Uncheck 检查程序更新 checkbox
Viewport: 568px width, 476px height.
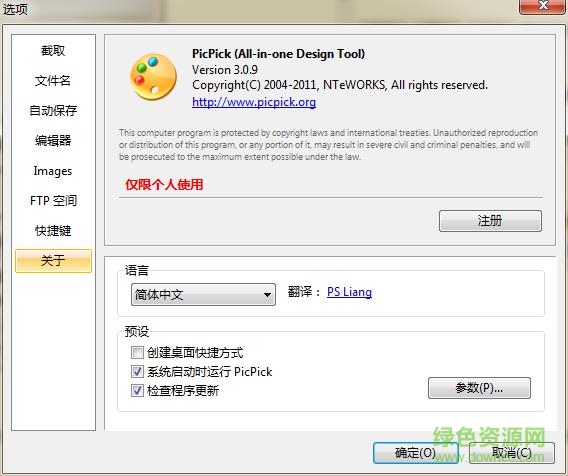coord(137,390)
